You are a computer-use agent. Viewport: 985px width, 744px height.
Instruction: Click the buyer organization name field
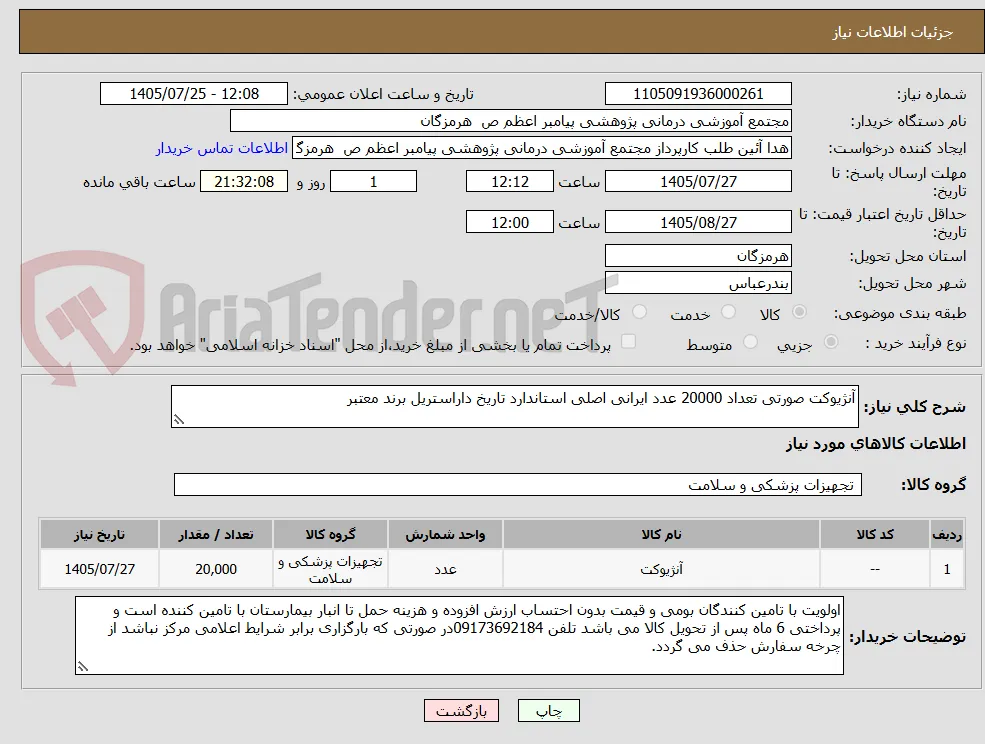coord(511,121)
